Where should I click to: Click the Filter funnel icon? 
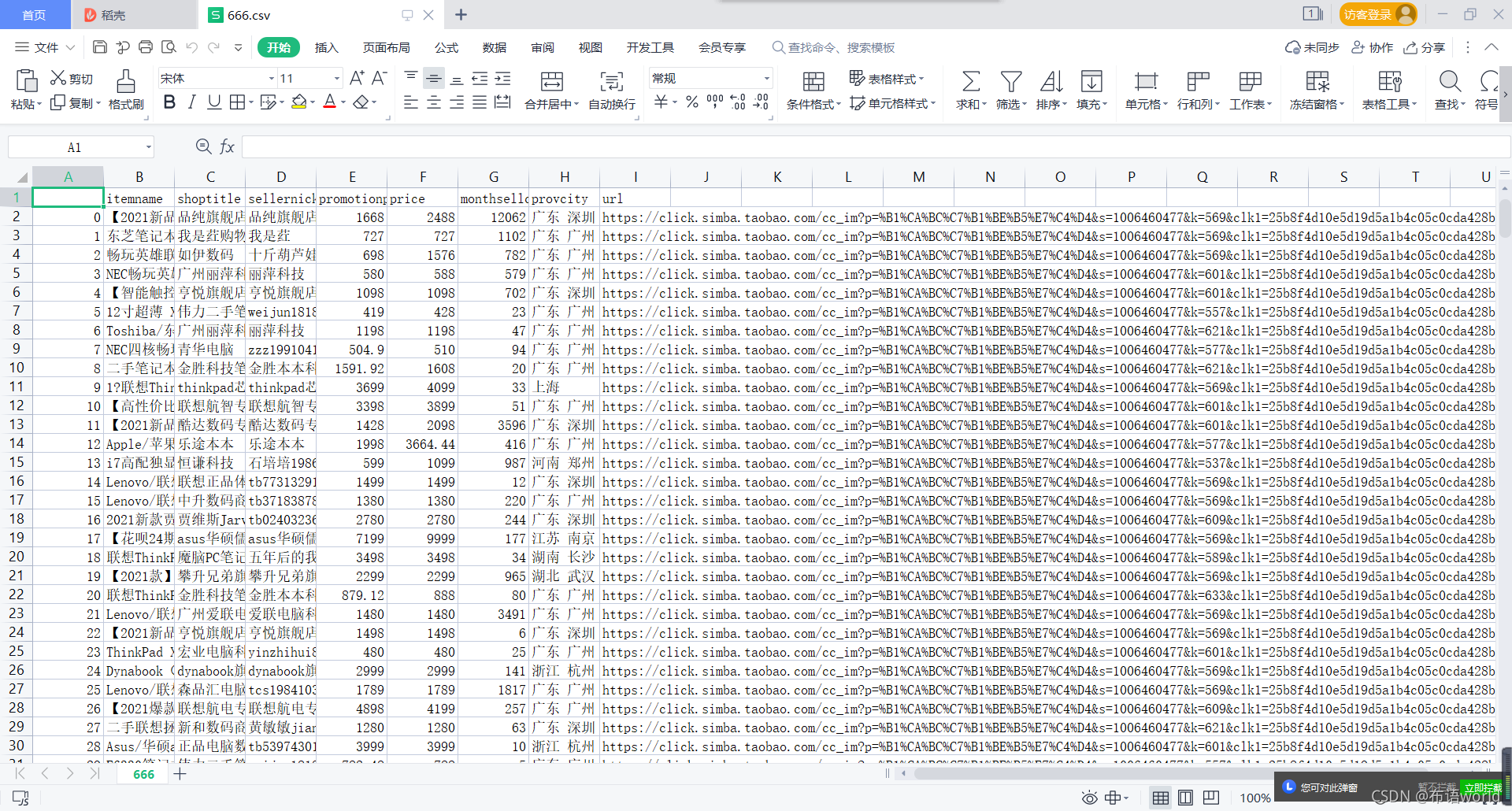tap(1011, 81)
